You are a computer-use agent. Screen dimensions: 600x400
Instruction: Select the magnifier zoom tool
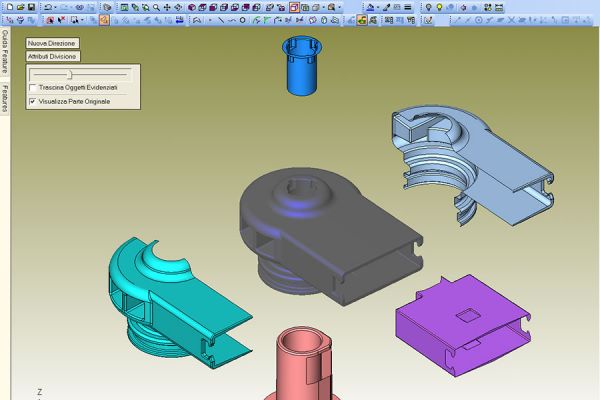point(156,7)
